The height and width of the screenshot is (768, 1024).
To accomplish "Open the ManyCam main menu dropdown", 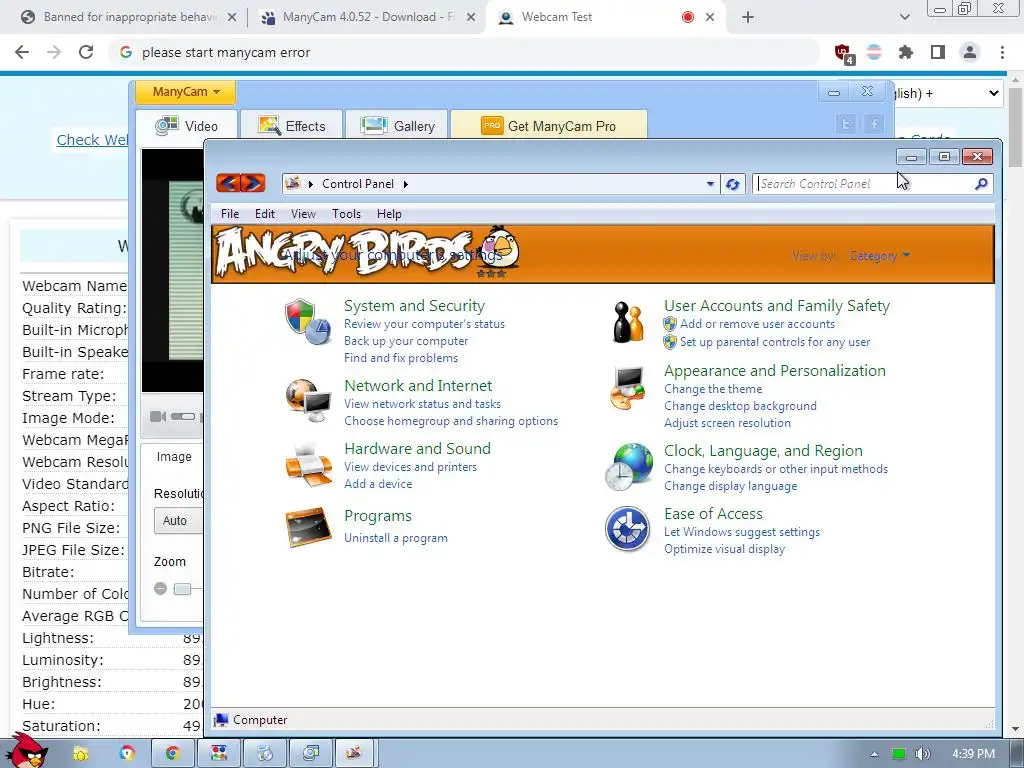I will (x=186, y=92).
